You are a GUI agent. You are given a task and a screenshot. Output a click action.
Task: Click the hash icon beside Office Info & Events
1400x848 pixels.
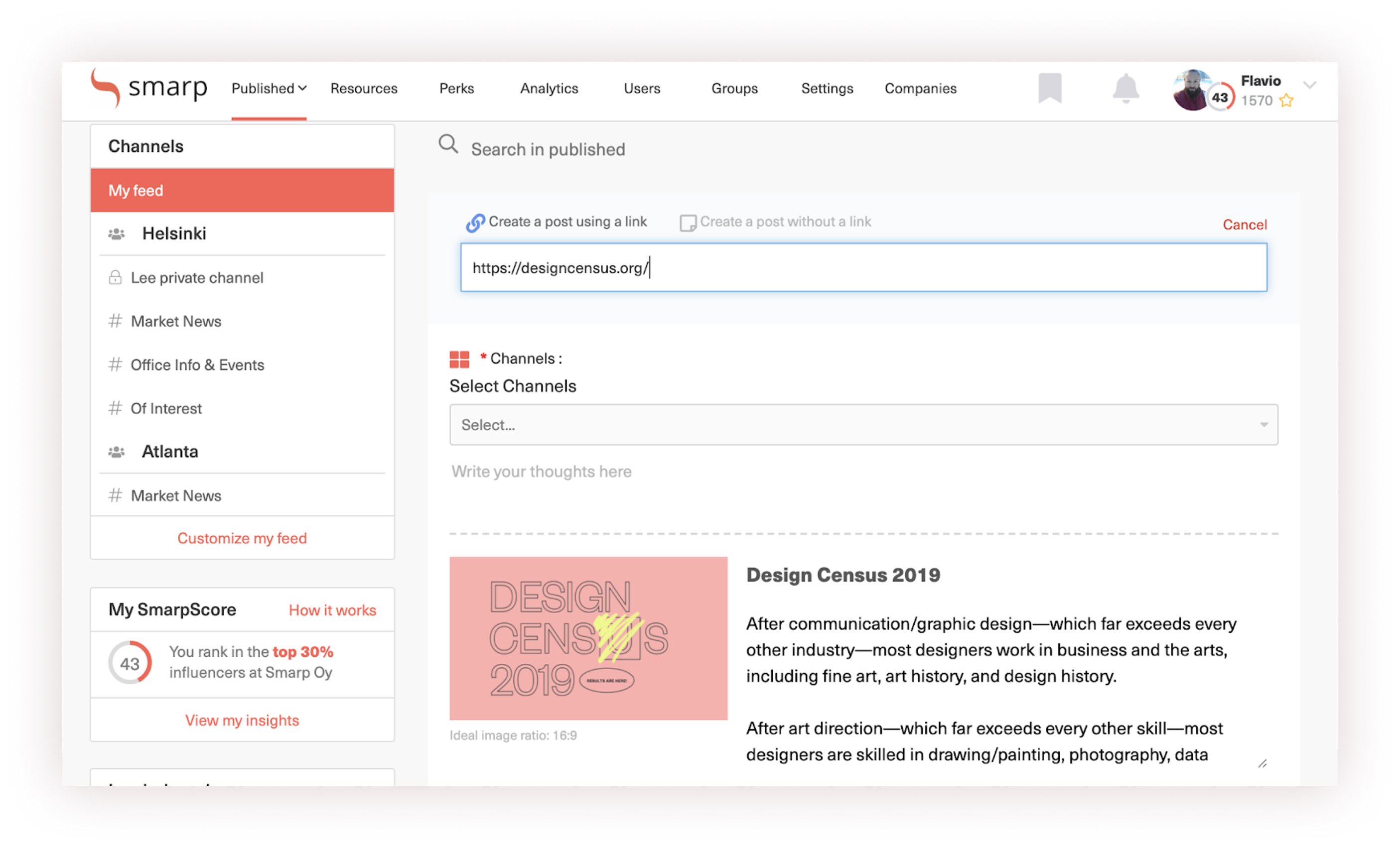point(116,364)
